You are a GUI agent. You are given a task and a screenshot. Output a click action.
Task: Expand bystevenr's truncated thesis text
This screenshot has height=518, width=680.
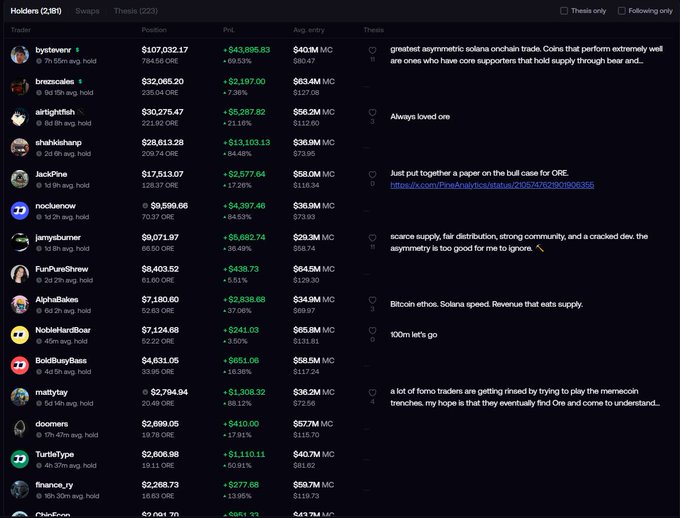pos(526,55)
